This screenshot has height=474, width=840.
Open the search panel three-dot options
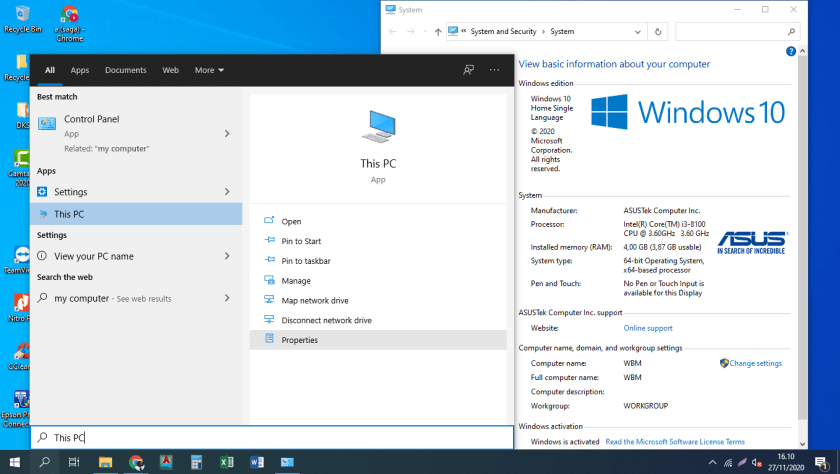[x=494, y=70]
